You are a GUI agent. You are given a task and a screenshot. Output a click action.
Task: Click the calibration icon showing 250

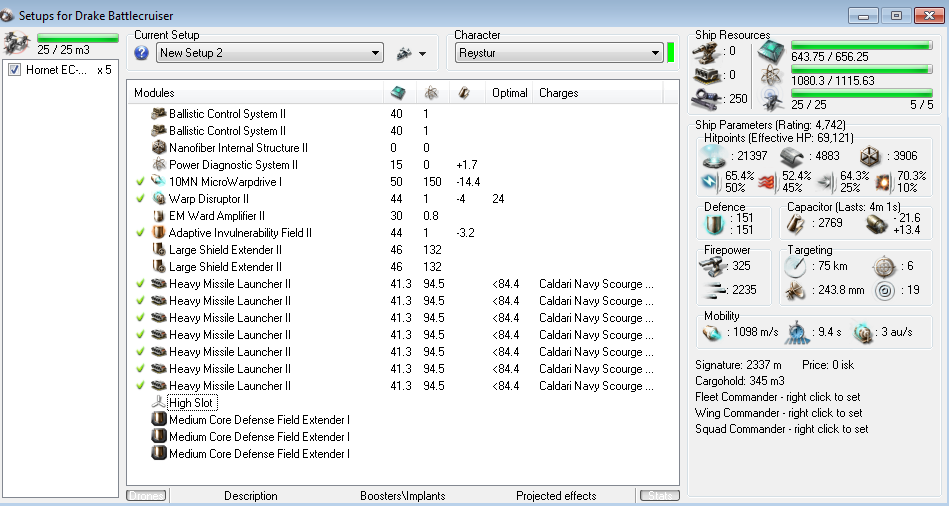point(707,99)
